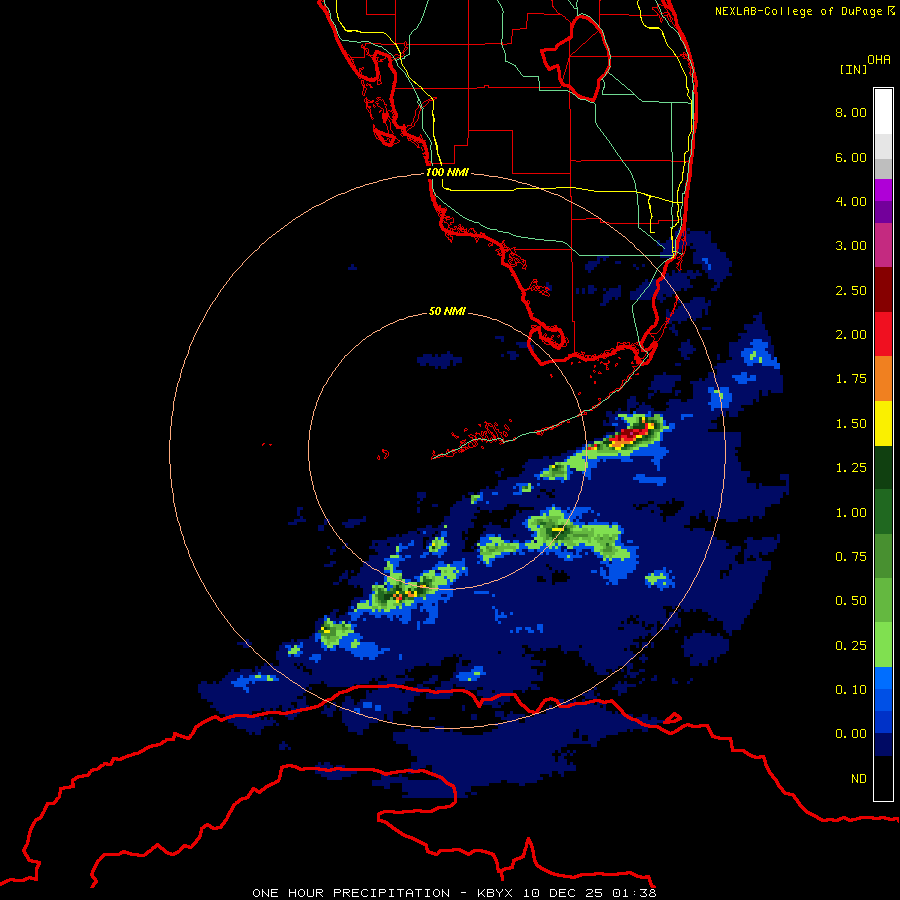900x900 pixels.
Task: Click the light green swatch beside 0.25
Action: click(x=883, y=645)
